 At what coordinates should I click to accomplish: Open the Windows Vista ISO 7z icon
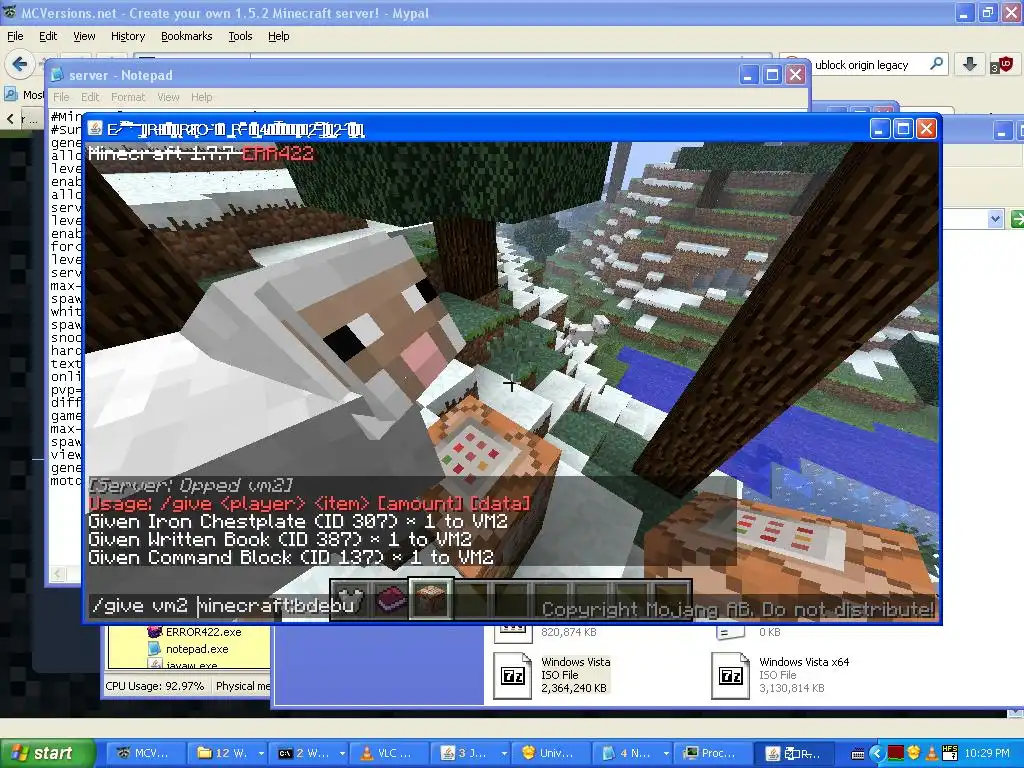512,675
